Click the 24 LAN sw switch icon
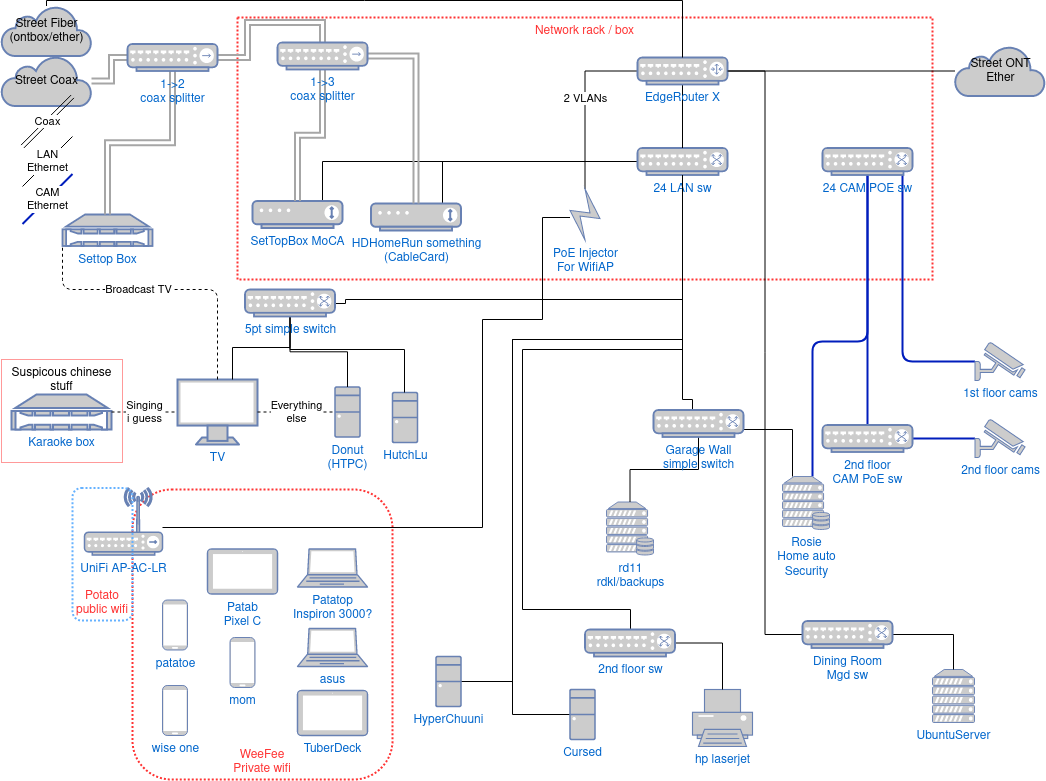1046x781 pixels. (x=682, y=161)
